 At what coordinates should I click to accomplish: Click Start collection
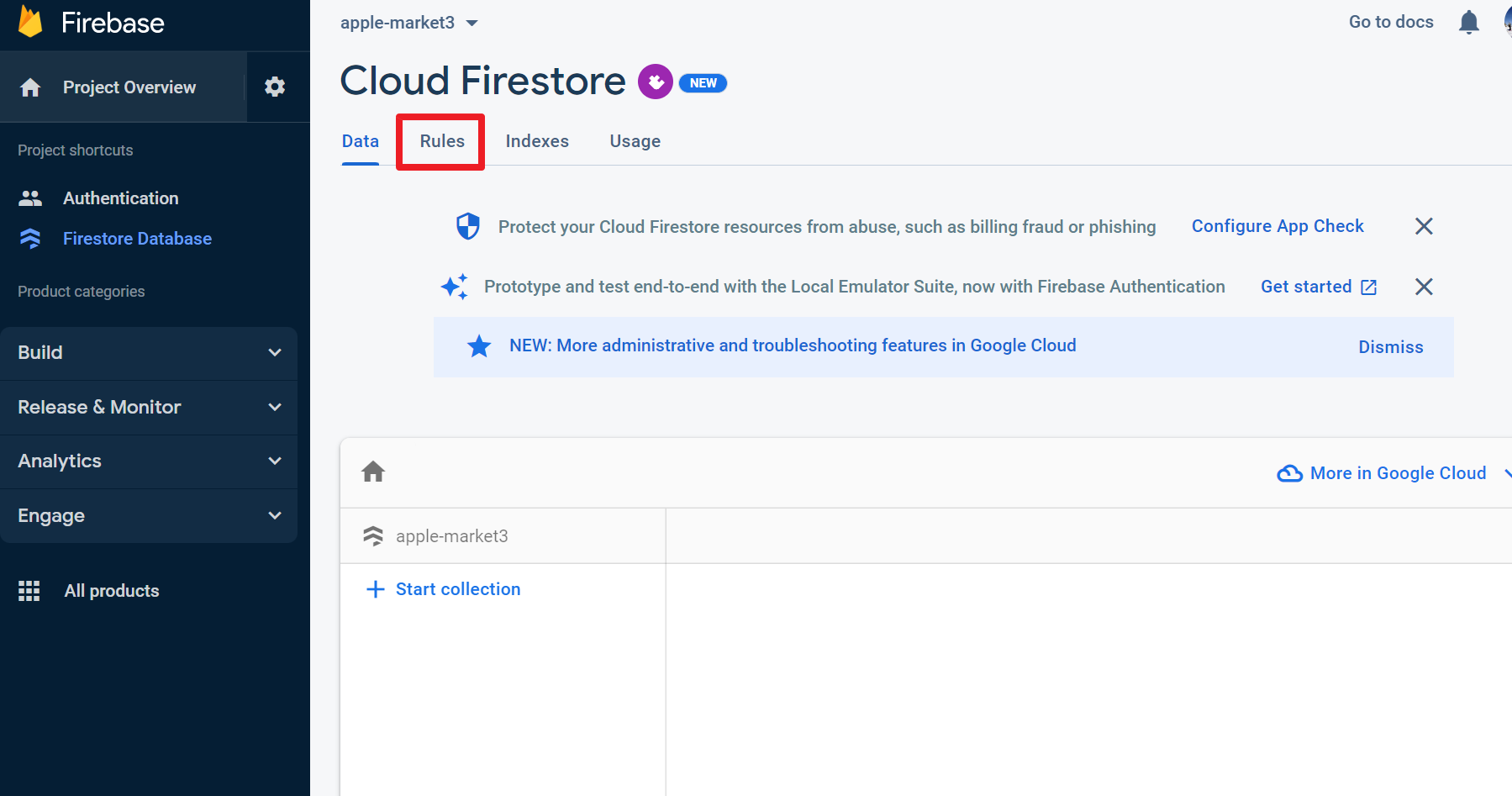tap(458, 589)
